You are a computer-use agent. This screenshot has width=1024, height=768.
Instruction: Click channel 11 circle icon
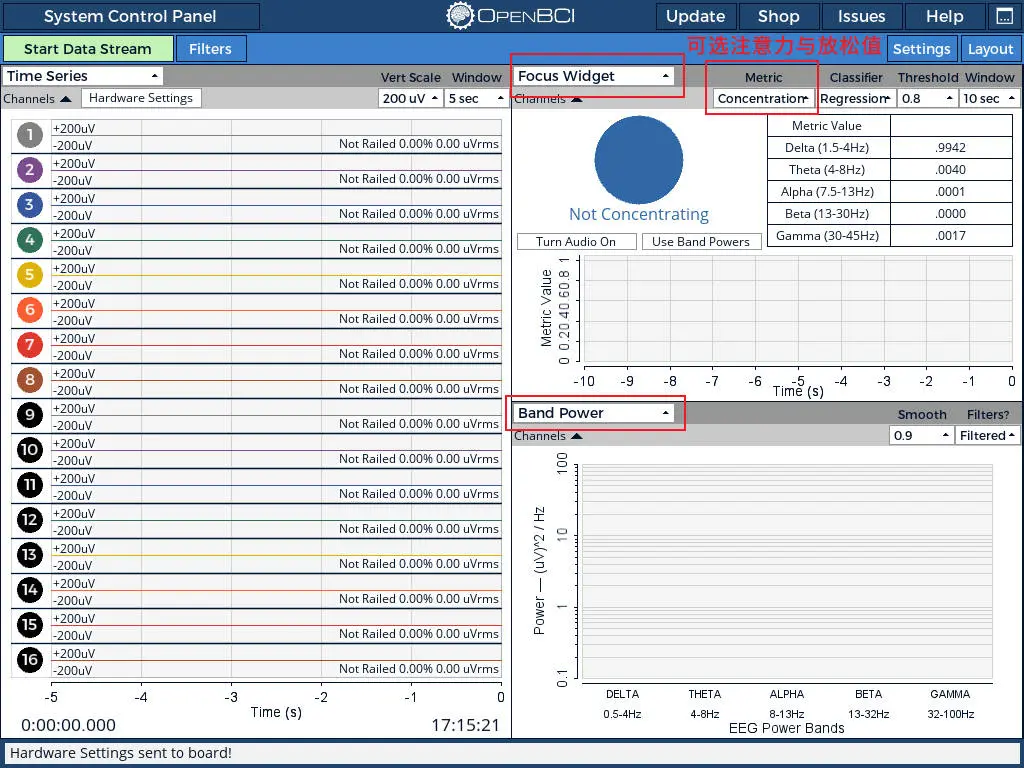pos(29,485)
